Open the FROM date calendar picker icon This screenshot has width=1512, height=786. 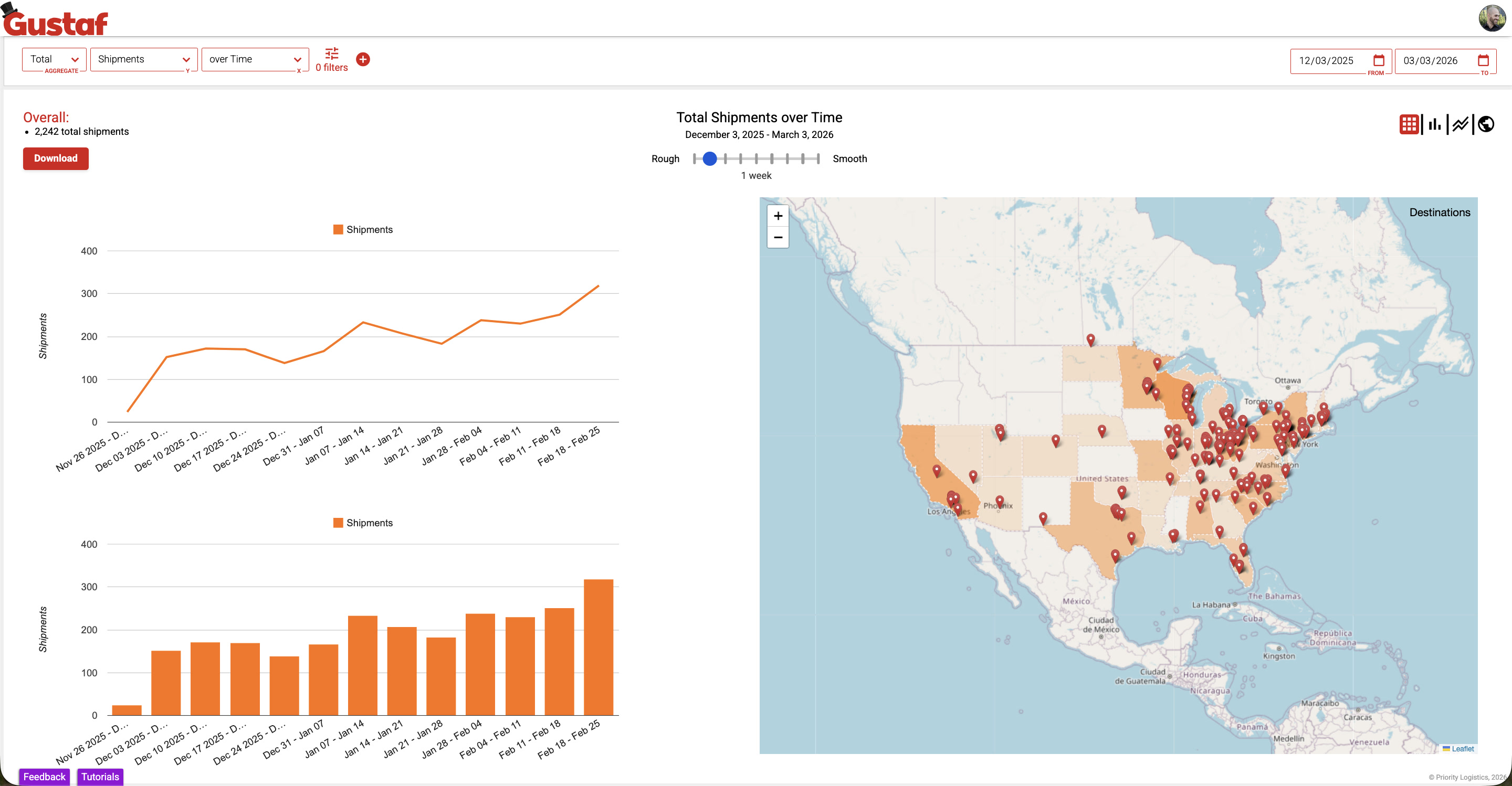pos(1379,60)
